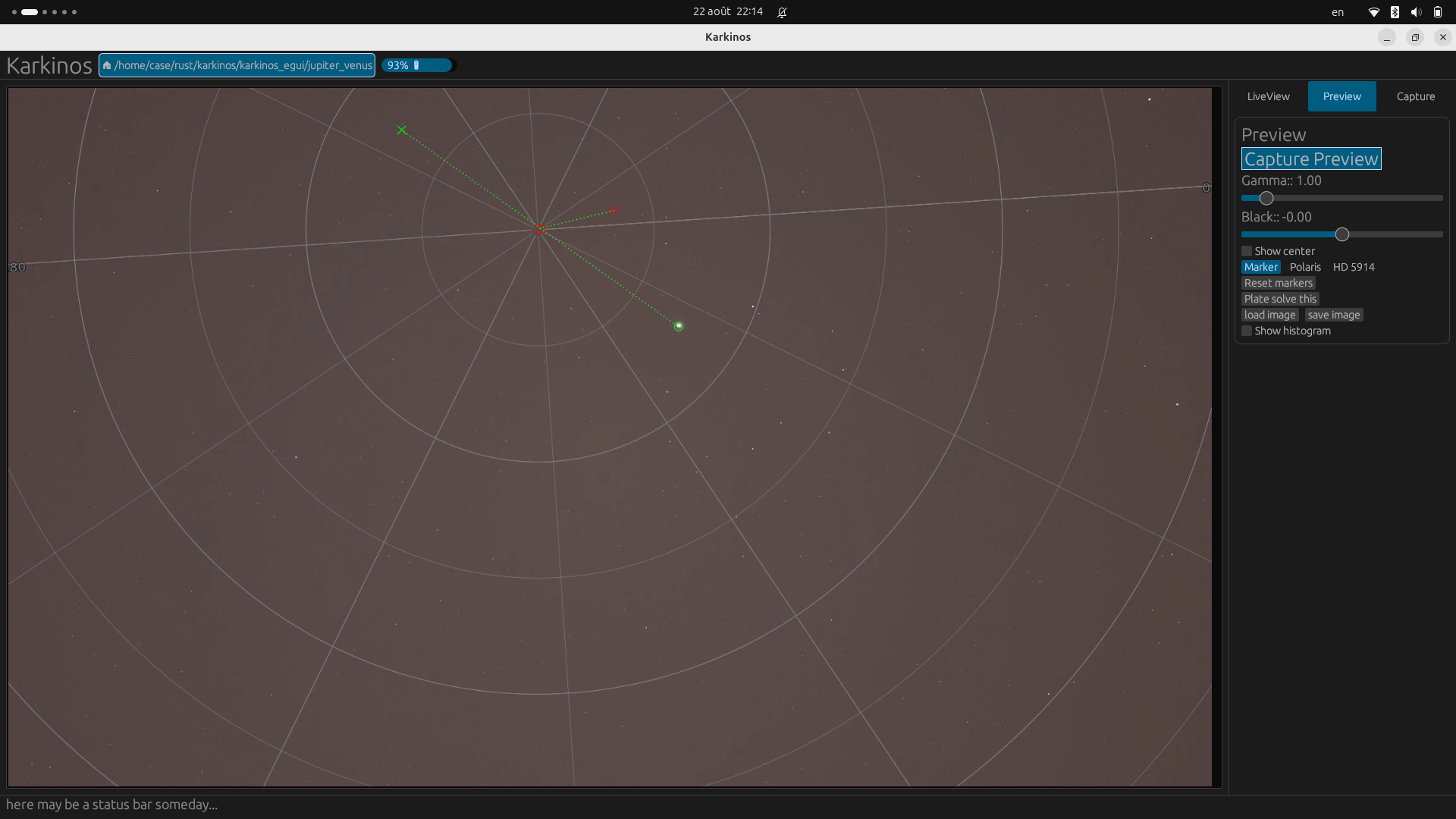Open the Capture tab

(1415, 96)
